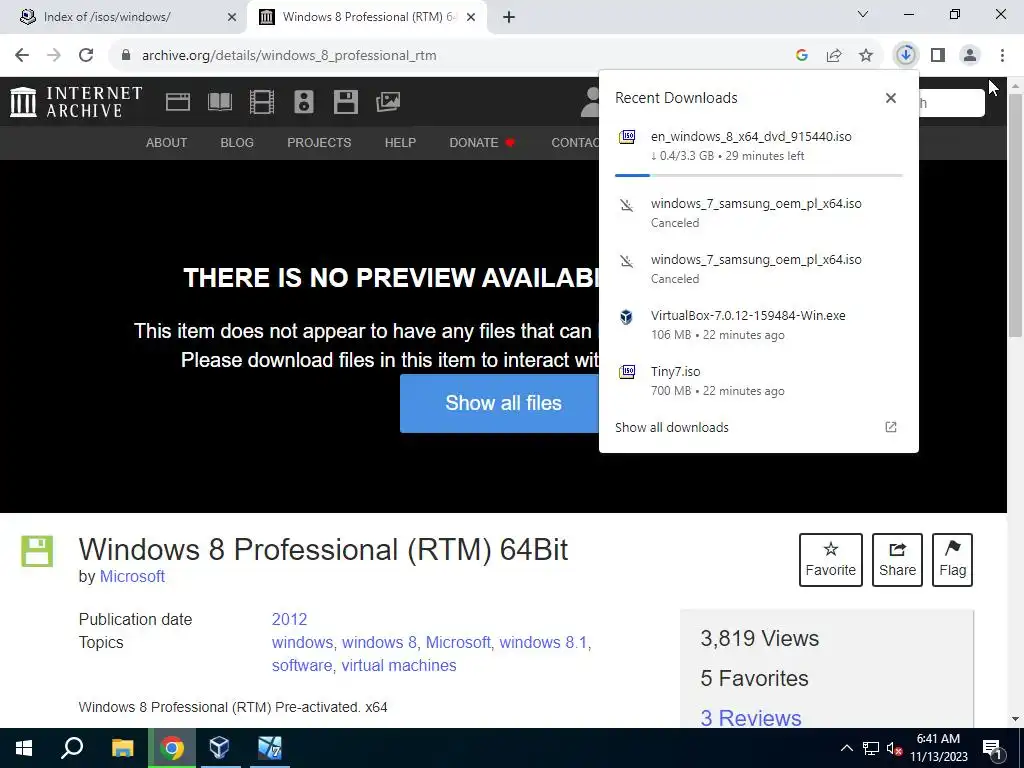Close the Index of /isos/windows/ tab

[232, 18]
